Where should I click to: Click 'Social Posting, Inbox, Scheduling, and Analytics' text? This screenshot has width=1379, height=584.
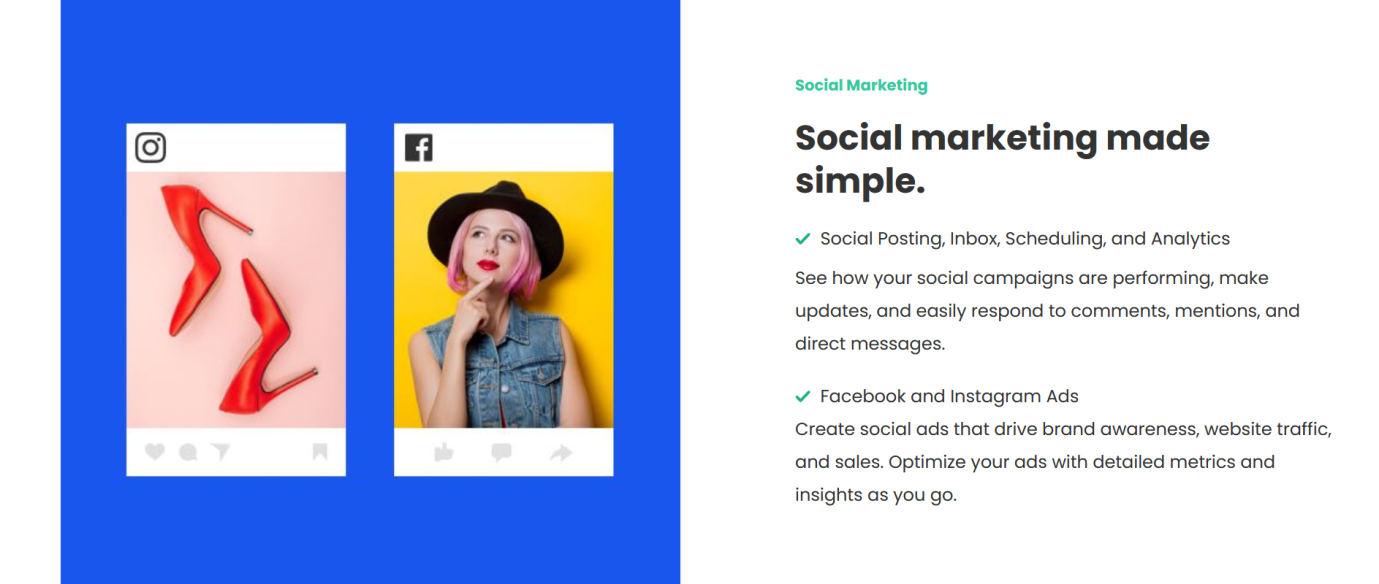click(1025, 239)
